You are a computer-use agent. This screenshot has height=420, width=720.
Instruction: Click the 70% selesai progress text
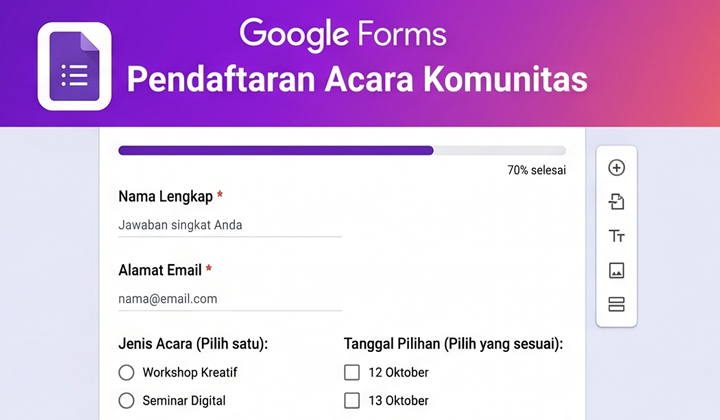click(536, 171)
